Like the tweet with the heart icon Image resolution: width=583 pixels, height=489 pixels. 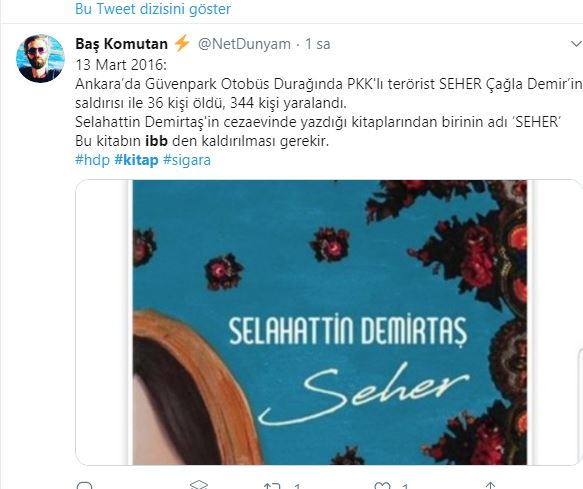coord(382,486)
